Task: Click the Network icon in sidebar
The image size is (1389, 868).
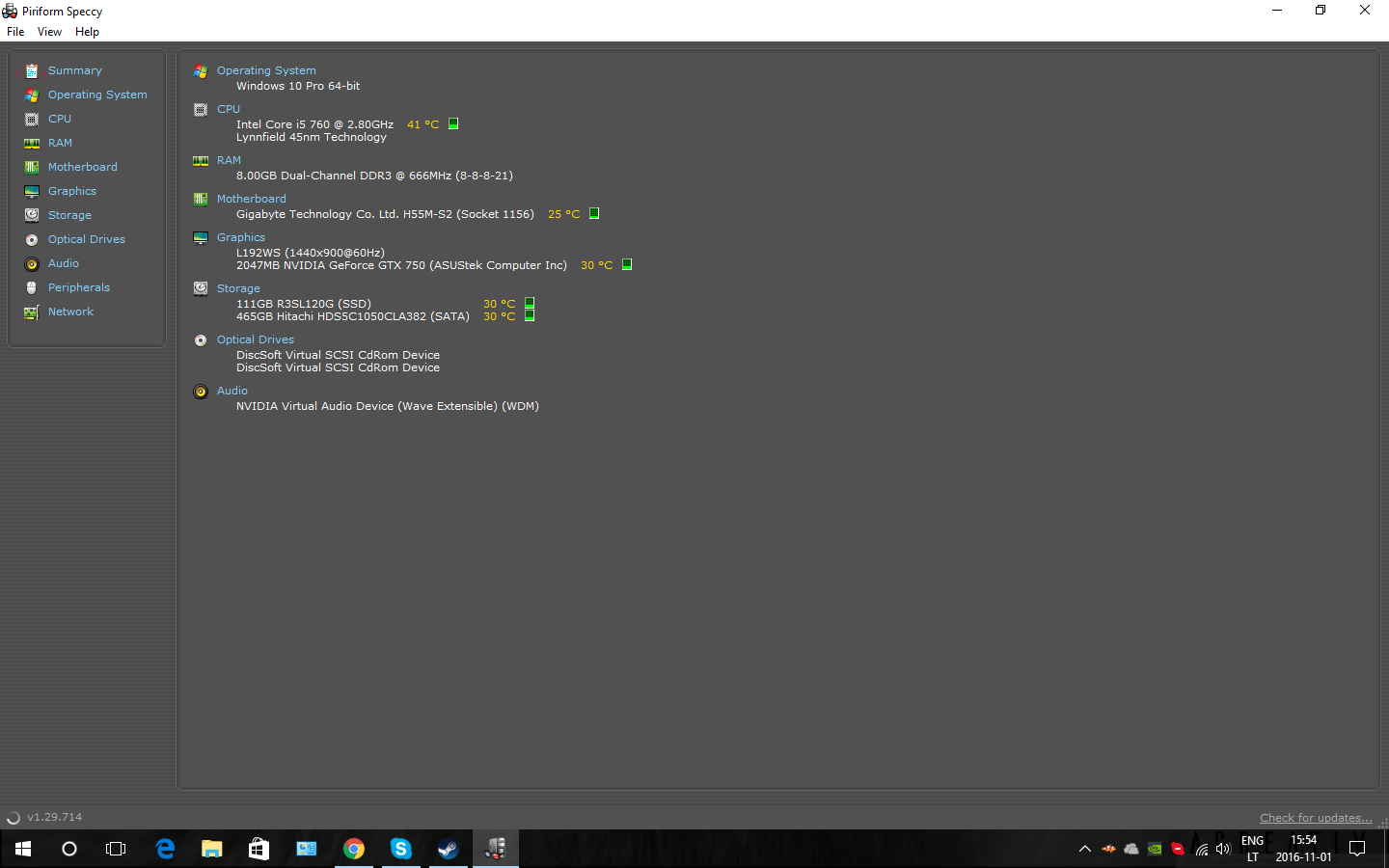Action: pyautogui.click(x=32, y=312)
